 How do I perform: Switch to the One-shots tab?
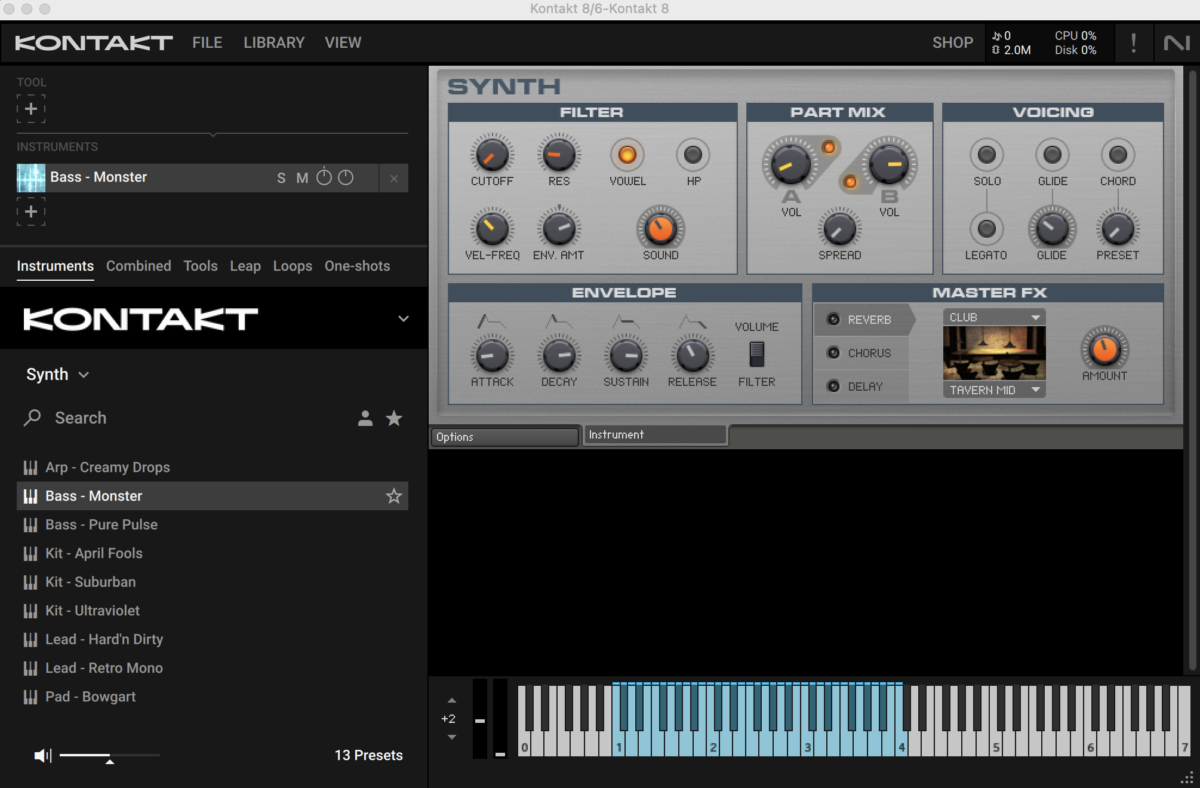pos(357,266)
